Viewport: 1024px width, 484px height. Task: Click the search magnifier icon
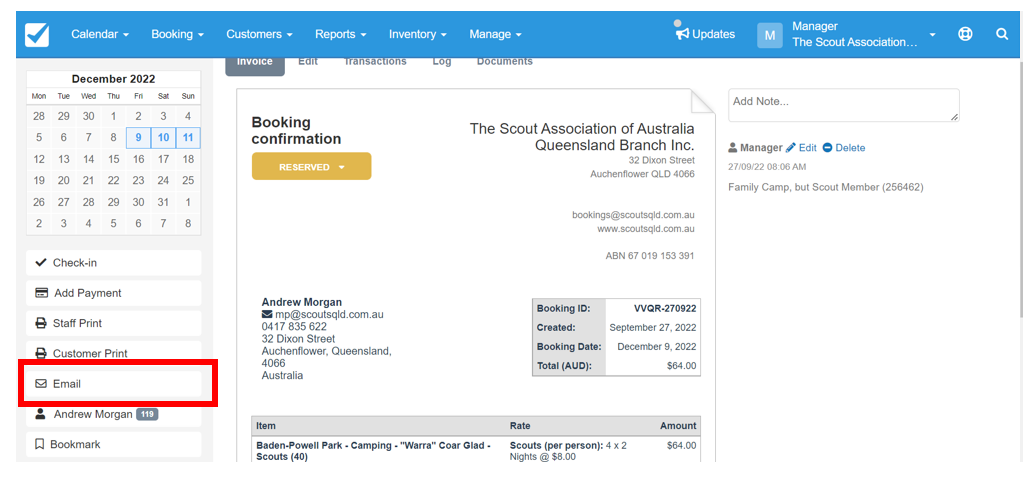tap(1002, 34)
